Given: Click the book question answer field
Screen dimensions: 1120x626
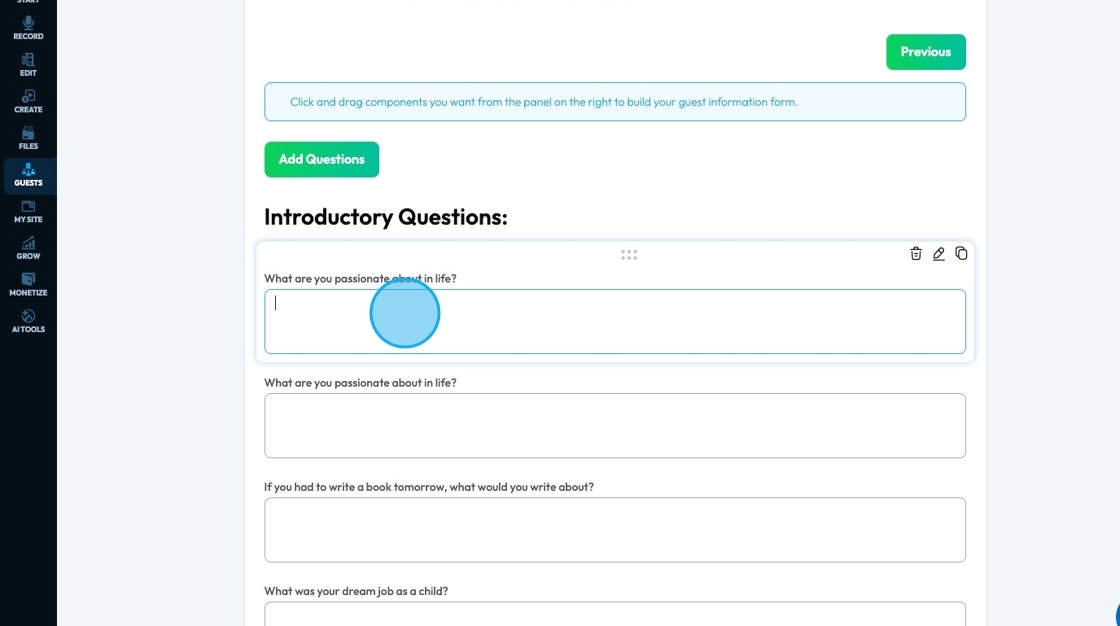Looking at the screenshot, I should [614, 529].
